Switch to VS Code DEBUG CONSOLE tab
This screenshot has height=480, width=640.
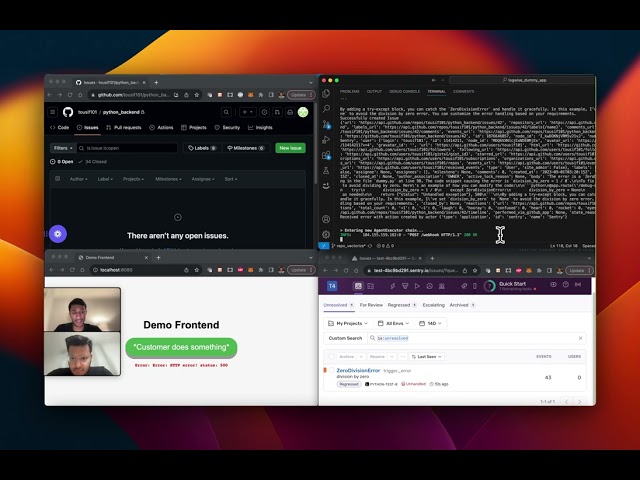[404, 91]
